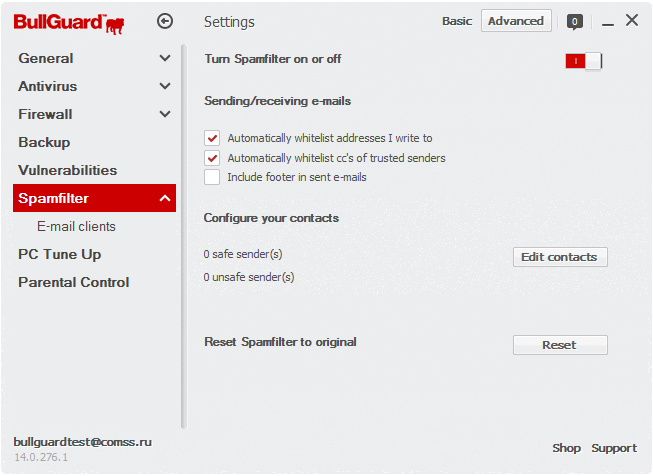Uncheck Automatically whitelist addresses I write to

212,138
